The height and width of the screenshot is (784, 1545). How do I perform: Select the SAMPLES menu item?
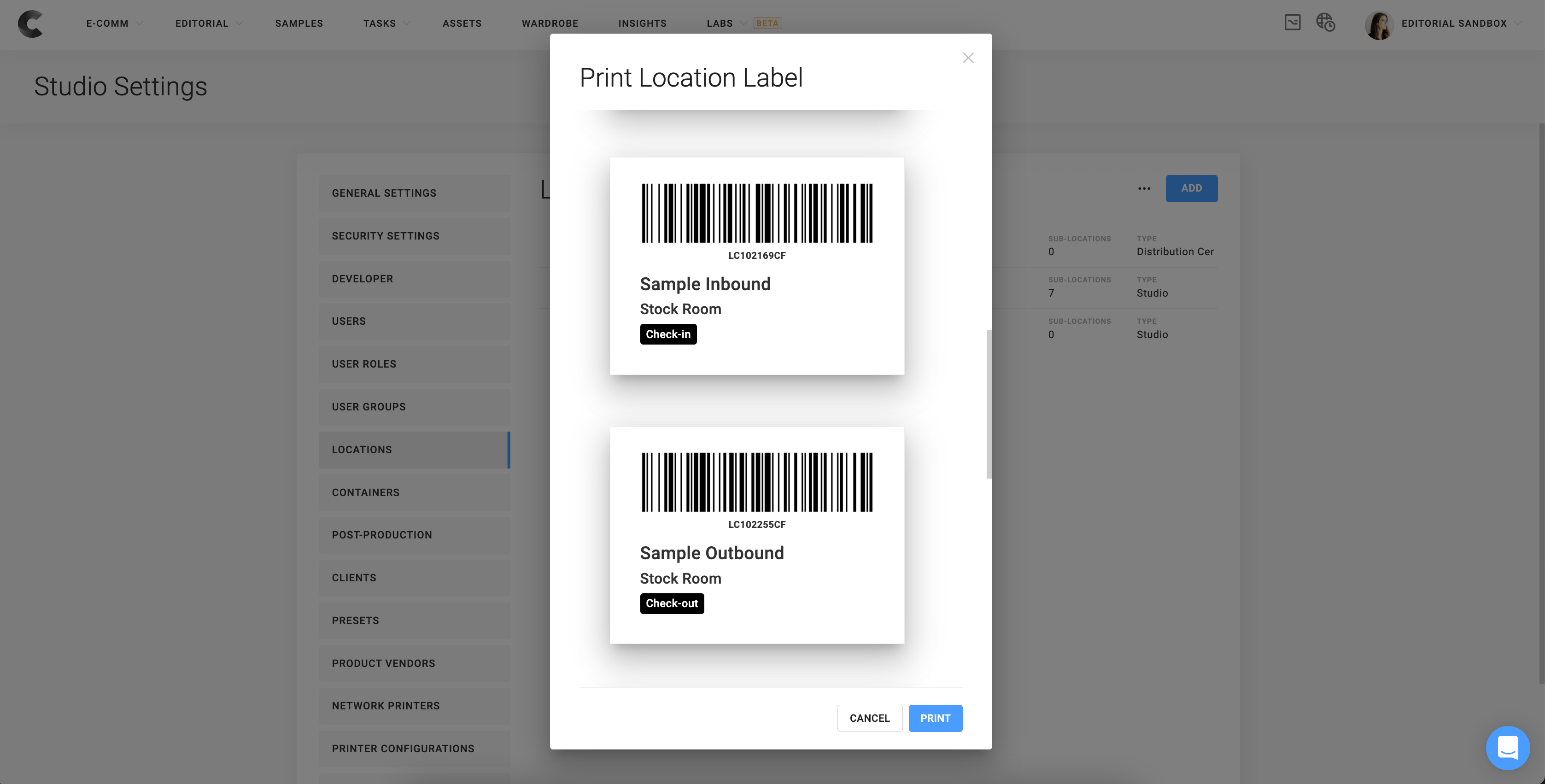[x=299, y=22]
